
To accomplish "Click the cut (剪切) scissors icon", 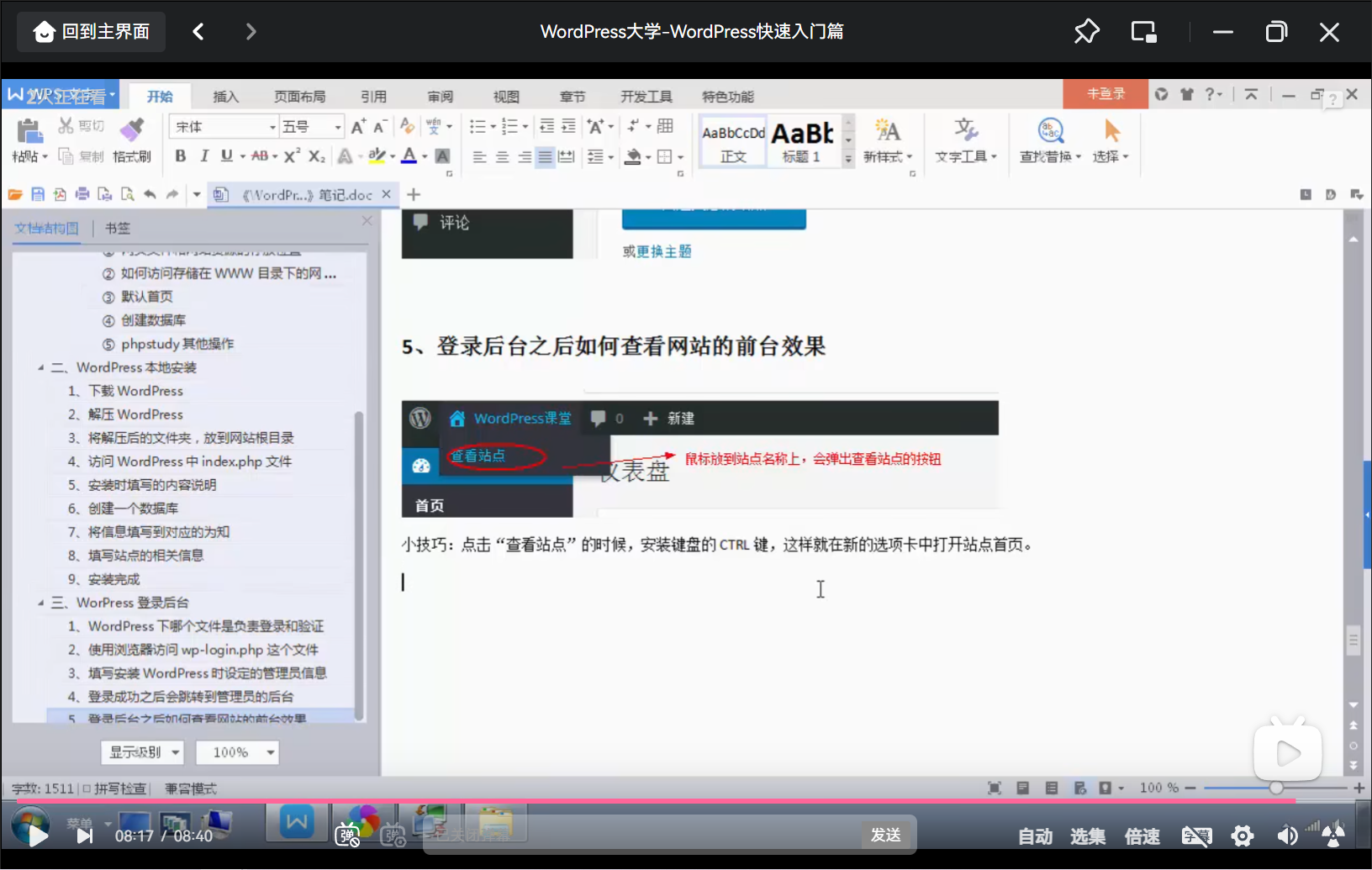I will click(x=66, y=126).
